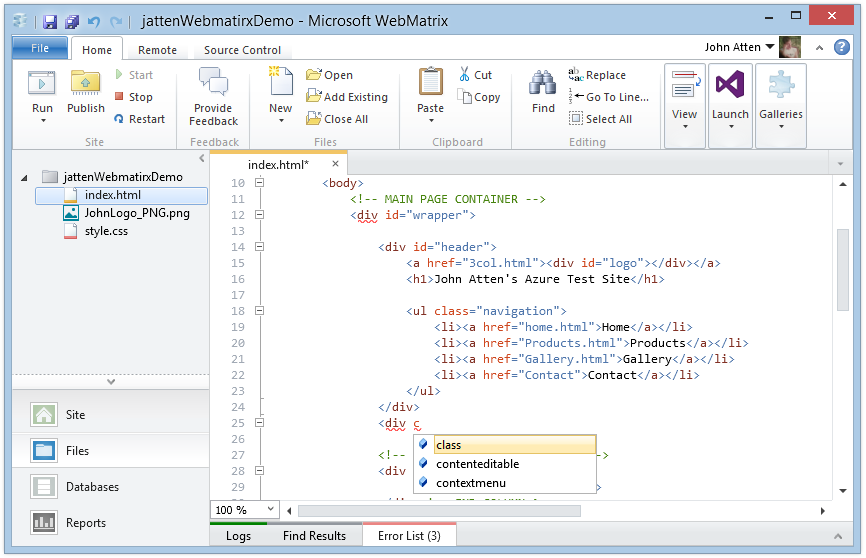This screenshot has width=866, height=558.
Task: Expand the bottom output panel
Action: click(x=838, y=536)
